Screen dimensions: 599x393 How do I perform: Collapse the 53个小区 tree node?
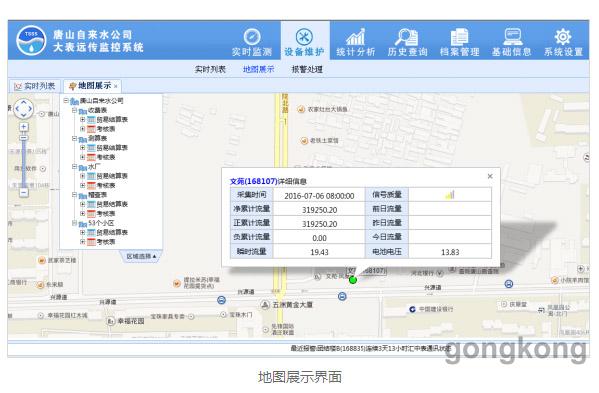coord(75,223)
